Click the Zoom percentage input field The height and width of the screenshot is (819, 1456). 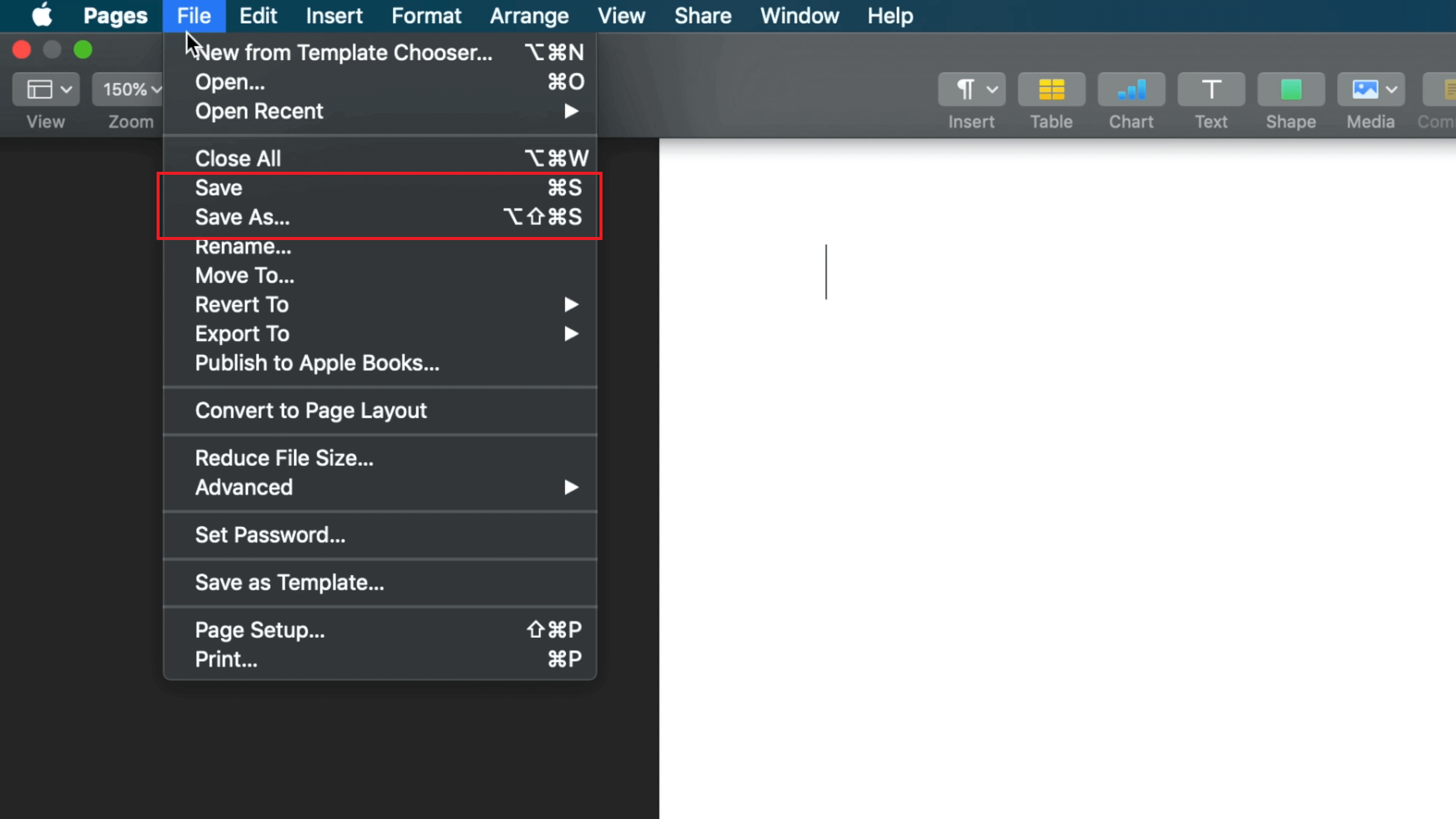coord(130,89)
